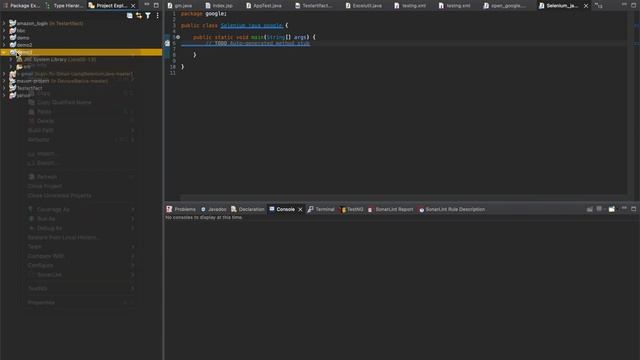Maximize the editor area
Screen dimensions: 640x360
coord(633,5)
